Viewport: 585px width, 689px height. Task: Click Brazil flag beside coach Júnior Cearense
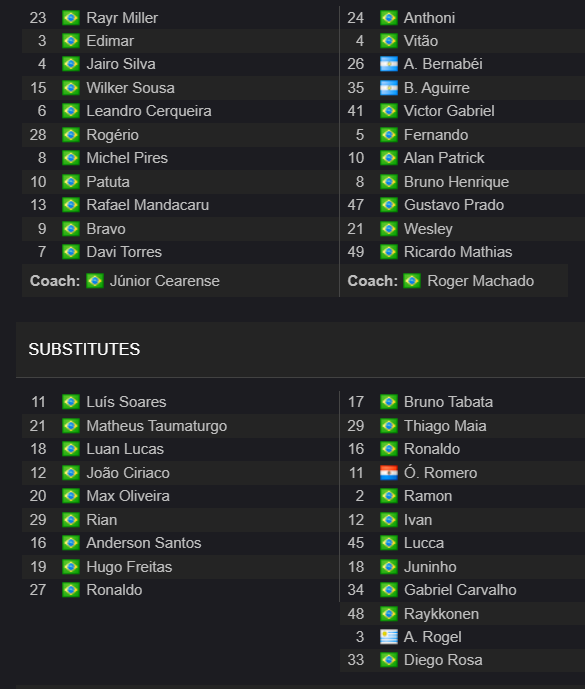95,281
